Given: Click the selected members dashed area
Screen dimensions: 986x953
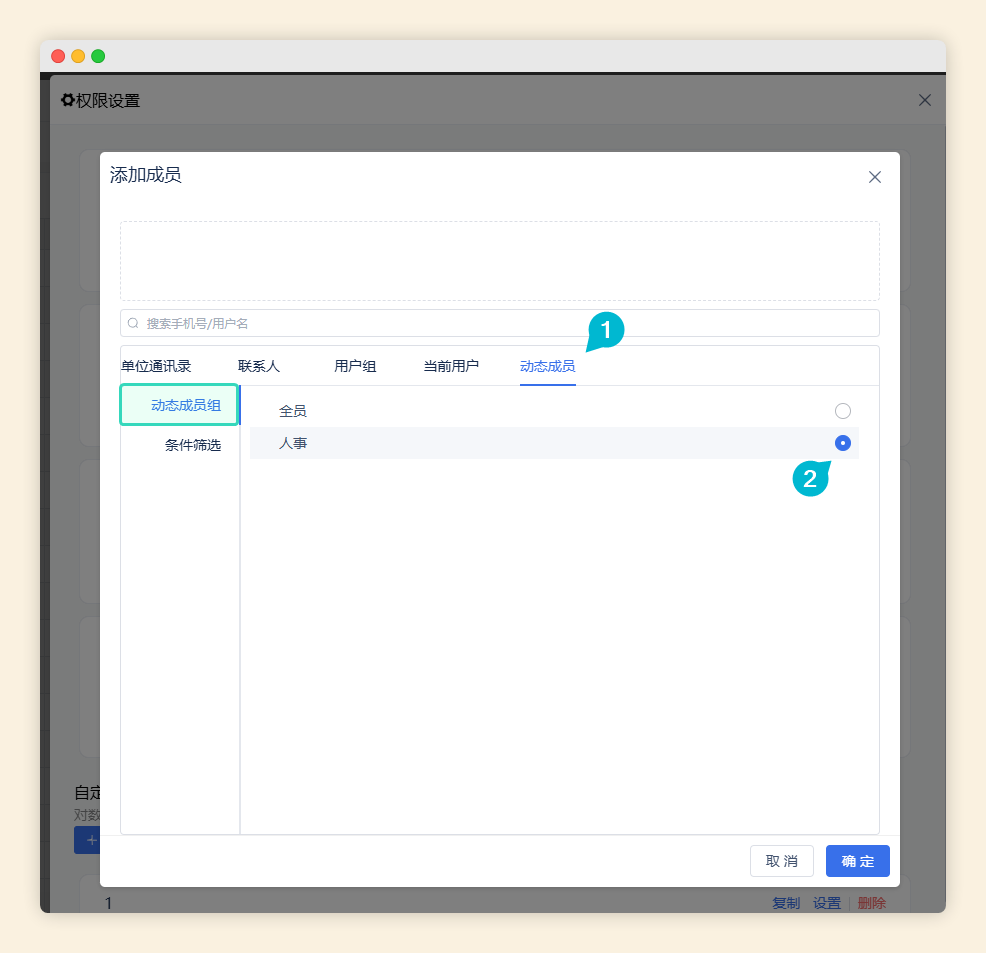Looking at the screenshot, I should point(499,261).
